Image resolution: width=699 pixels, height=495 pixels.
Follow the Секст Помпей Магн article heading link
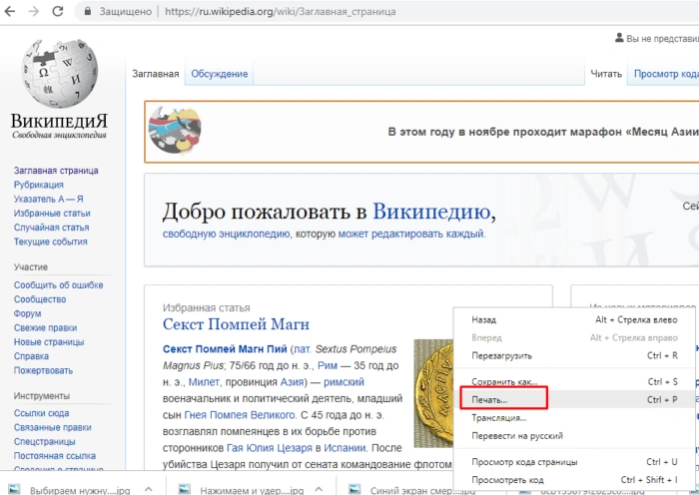236,324
